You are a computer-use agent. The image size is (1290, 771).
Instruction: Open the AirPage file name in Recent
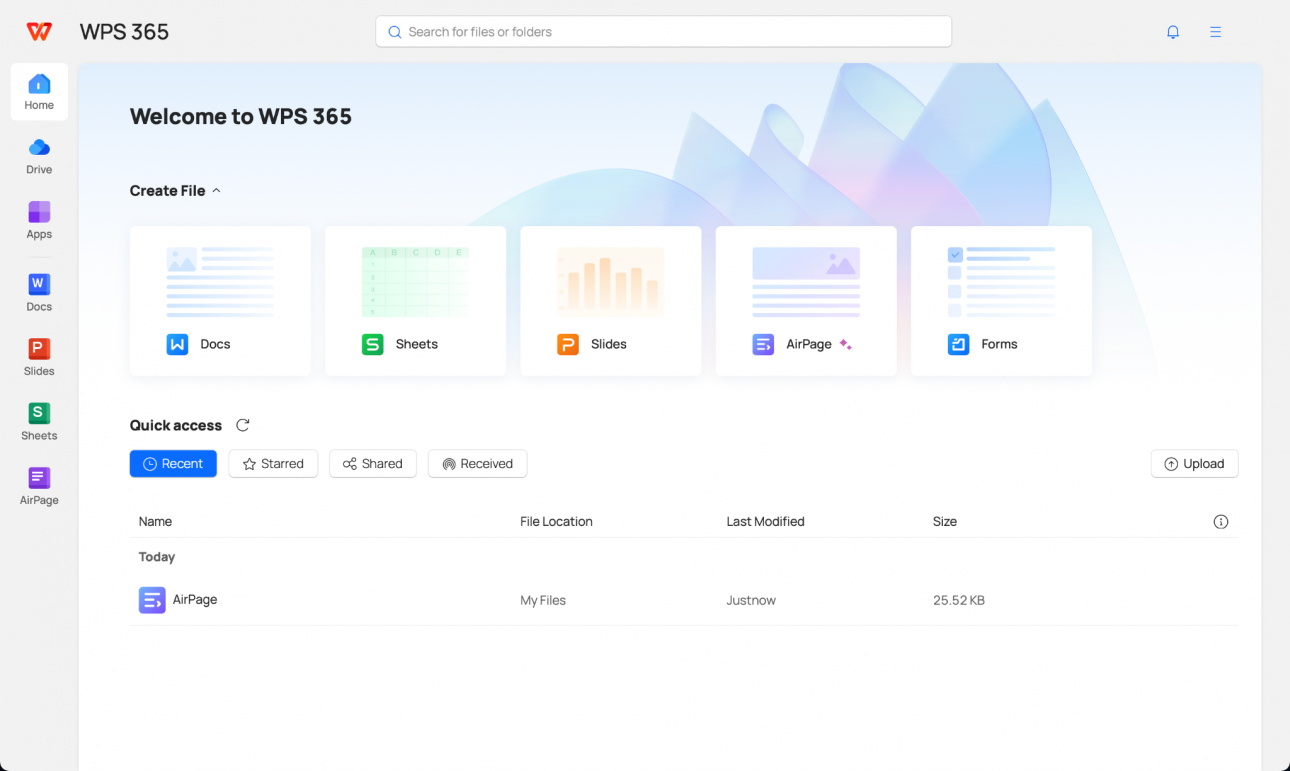click(195, 600)
